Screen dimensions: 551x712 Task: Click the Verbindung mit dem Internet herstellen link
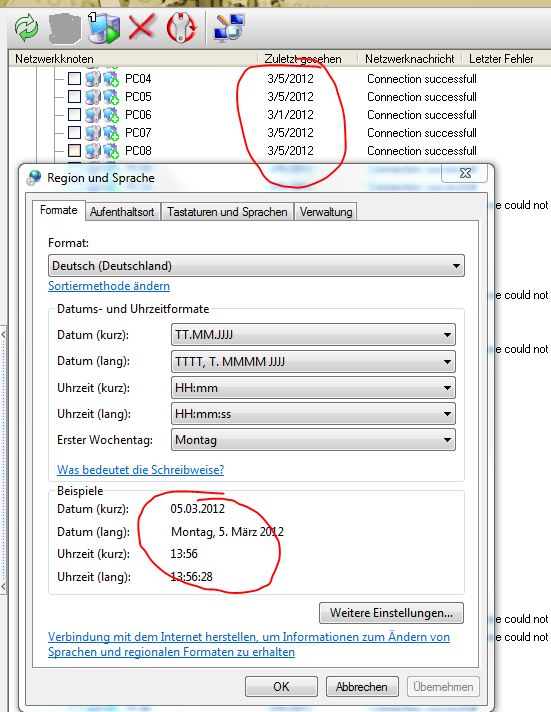click(249, 644)
